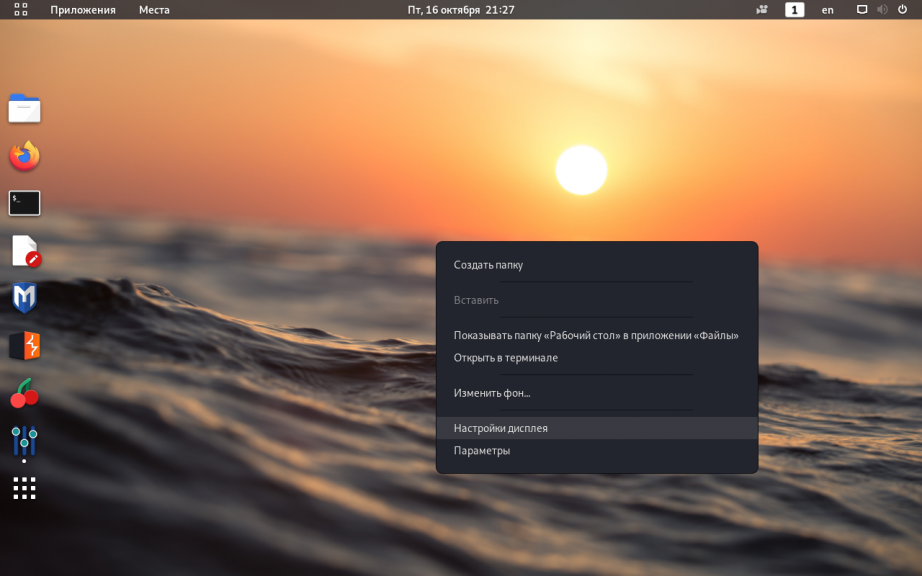Viewport: 922px width, 576px height.
Task: Open the activities overview icon
Action: click(x=21, y=9)
